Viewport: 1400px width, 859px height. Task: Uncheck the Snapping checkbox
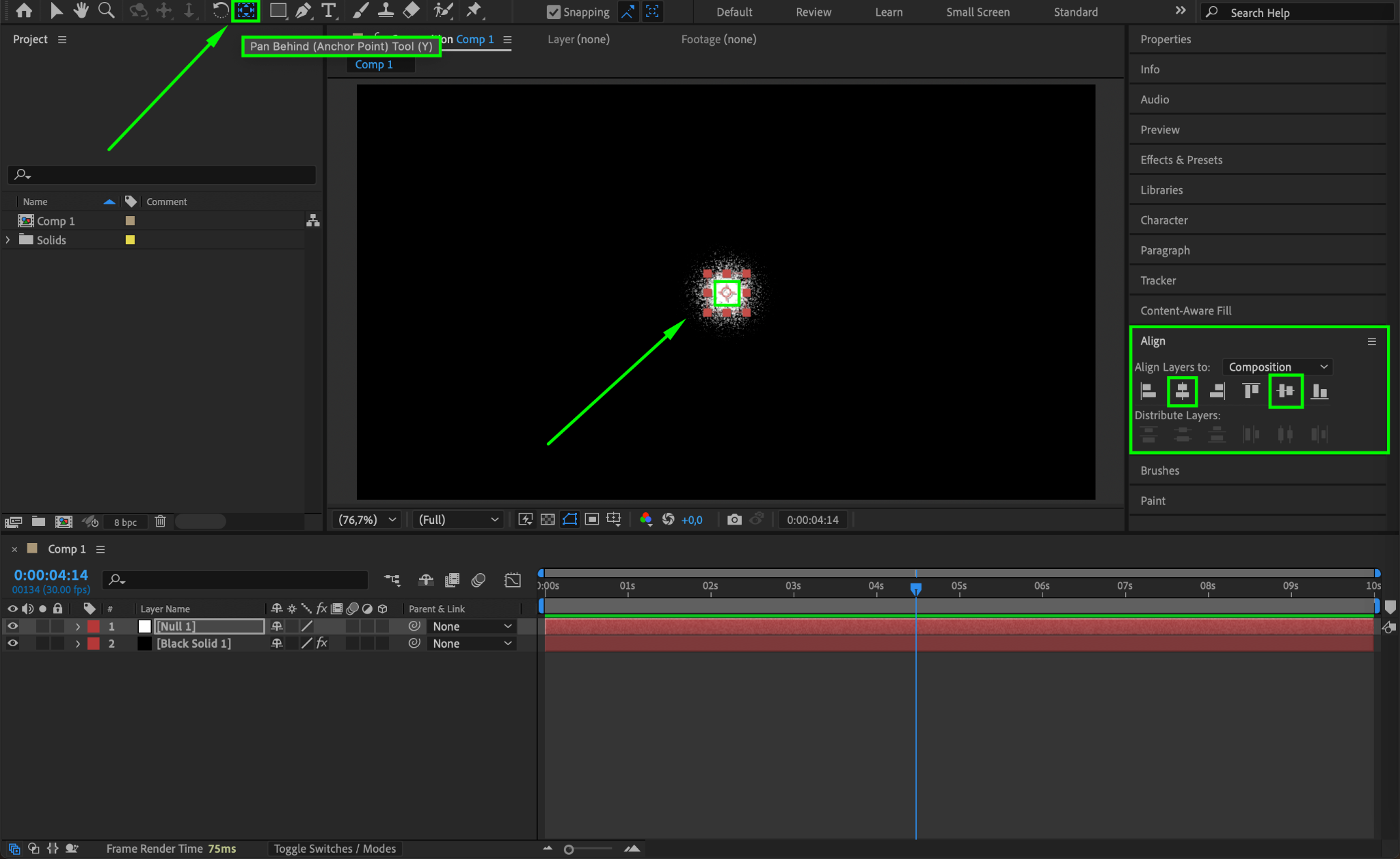[554, 12]
